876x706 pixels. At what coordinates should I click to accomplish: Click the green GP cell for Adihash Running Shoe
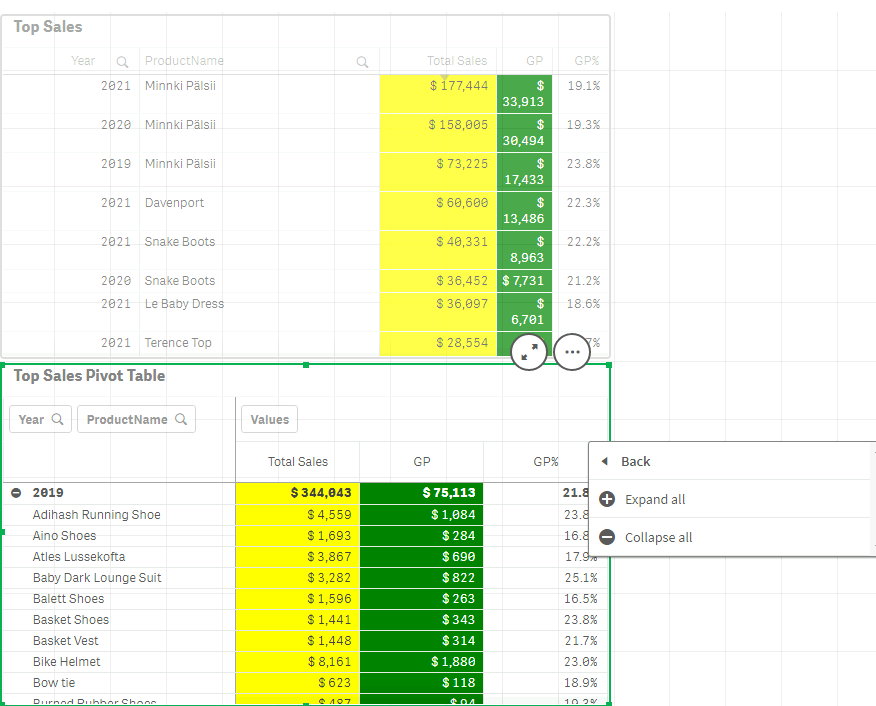pos(420,514)
